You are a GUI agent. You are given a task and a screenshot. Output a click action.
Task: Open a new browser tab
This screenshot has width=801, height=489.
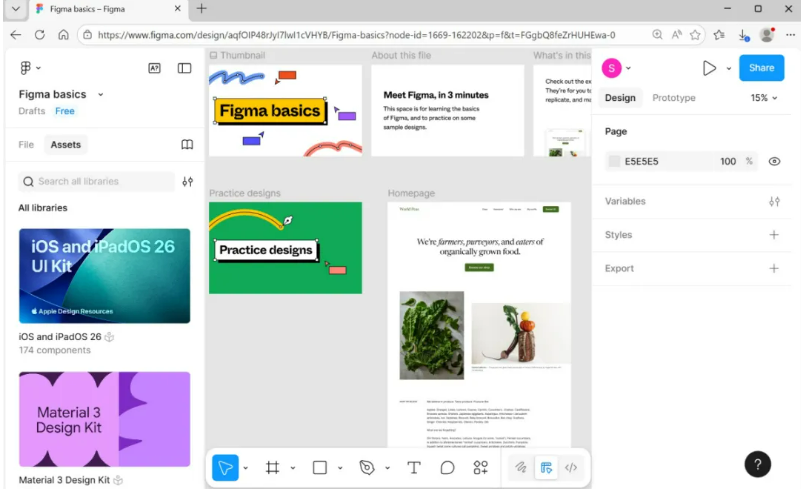click(202, 9)
